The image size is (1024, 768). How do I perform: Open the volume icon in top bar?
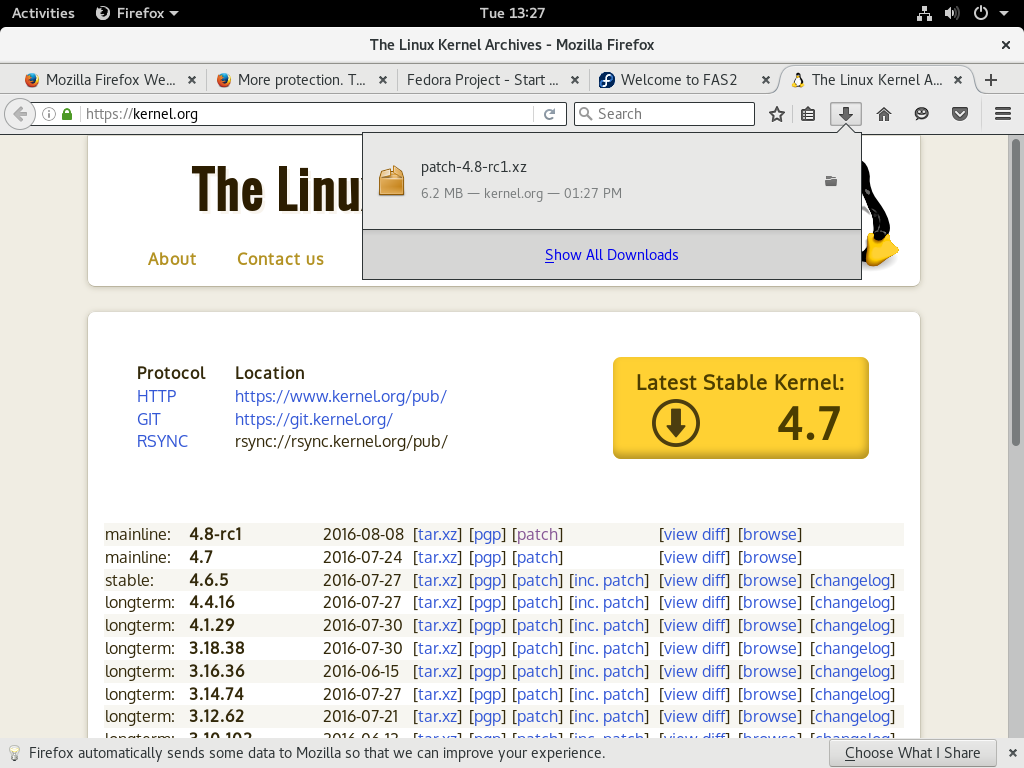[x=952, y=13]
